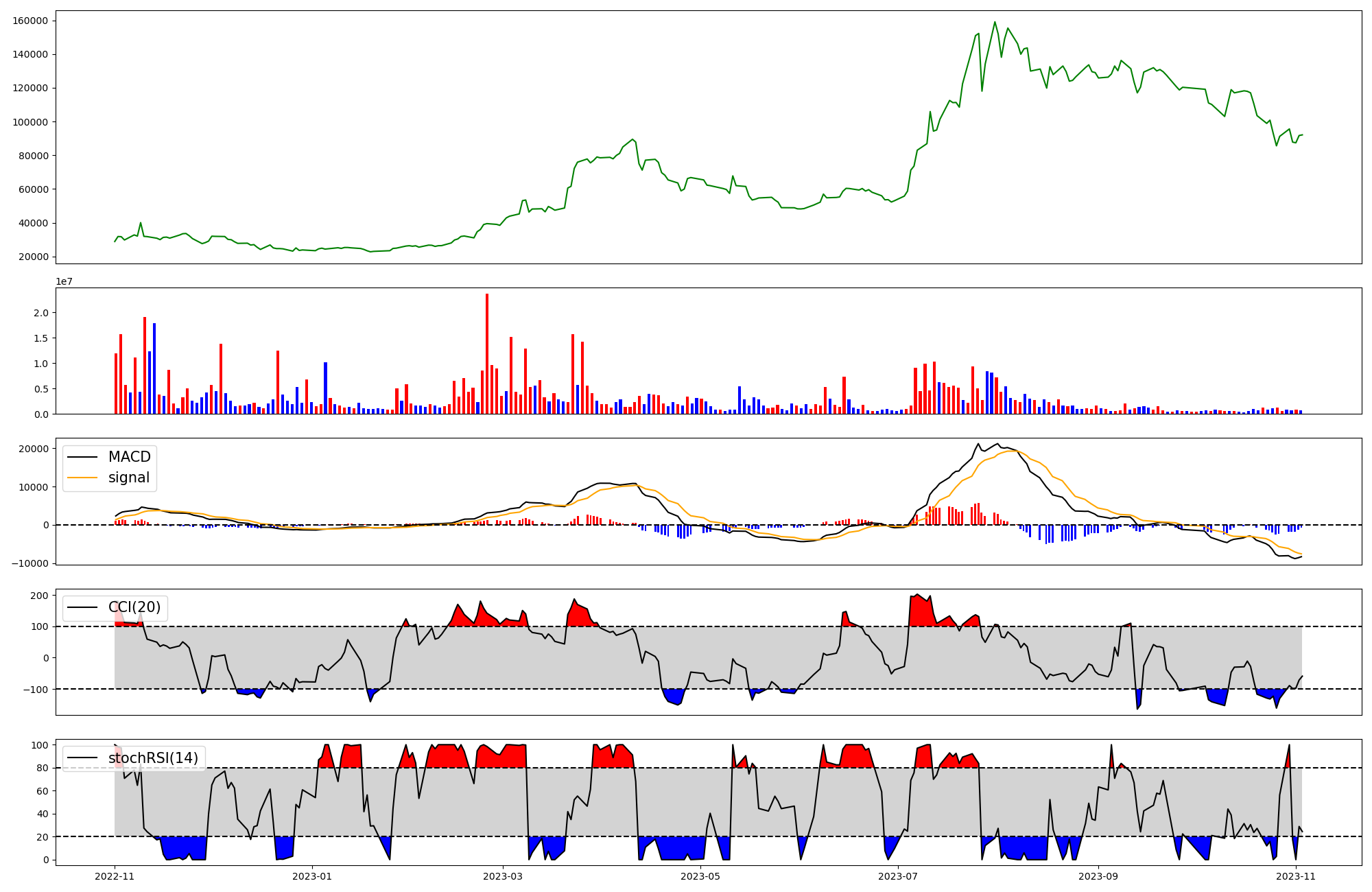Click the 2023-07 date tick label

pyautogui.click(x=898, y=876)
